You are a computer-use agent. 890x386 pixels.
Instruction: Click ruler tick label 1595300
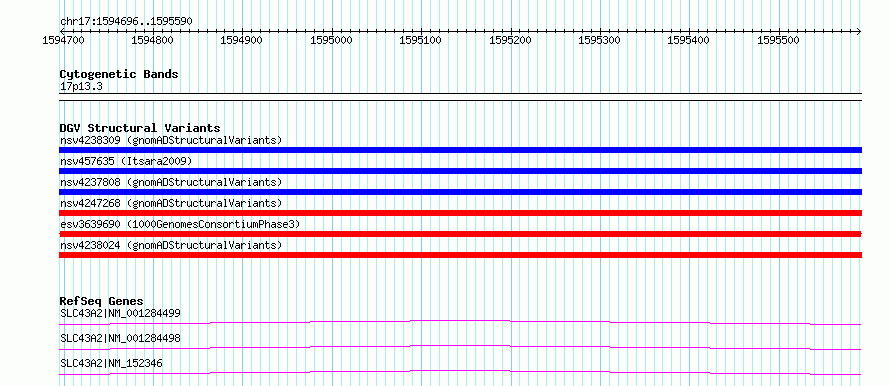pyautogui.click(x=598, y=41)
